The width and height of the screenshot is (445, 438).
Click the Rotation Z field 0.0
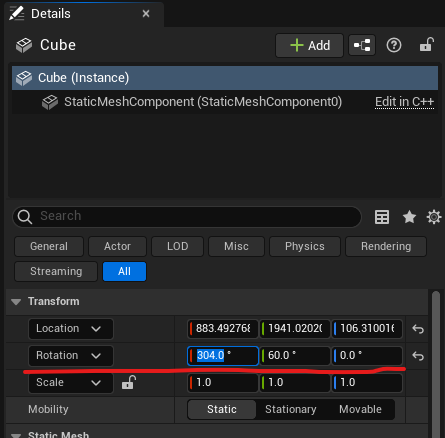pos(367,356)
